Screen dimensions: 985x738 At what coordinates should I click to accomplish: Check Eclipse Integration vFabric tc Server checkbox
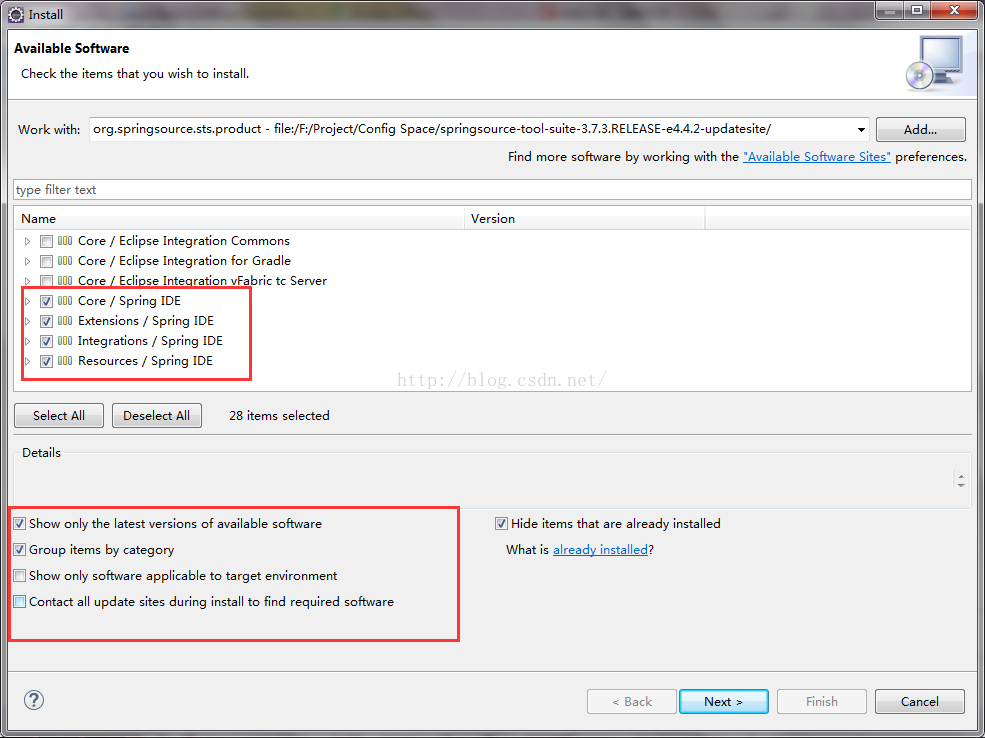46,281
